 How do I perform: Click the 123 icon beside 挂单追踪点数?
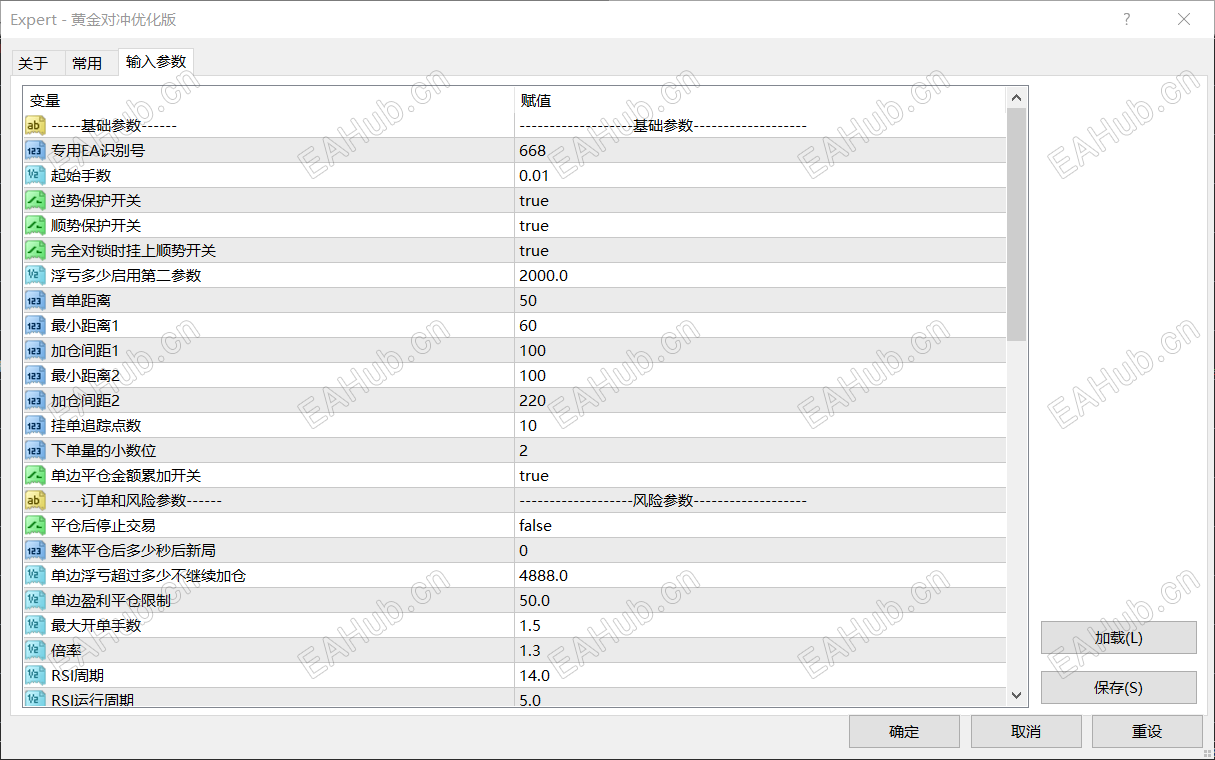click(x=35, y=425)
